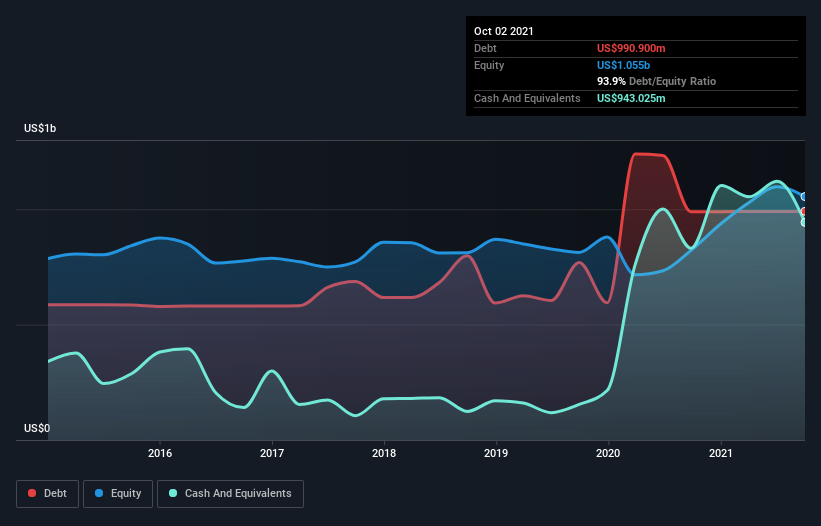
Task: Select the 2019 x-axis label
Action: [x=496, y=453]
